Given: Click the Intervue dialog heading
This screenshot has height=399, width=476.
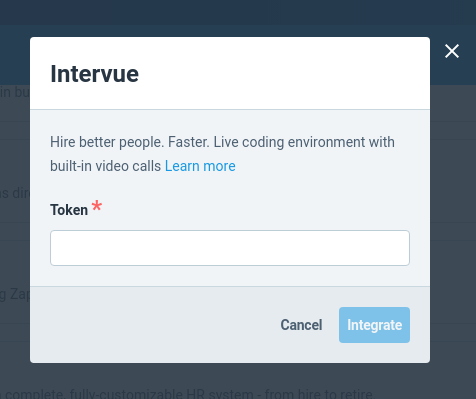Looking at the screenshot, I should (x=94, y=74).
